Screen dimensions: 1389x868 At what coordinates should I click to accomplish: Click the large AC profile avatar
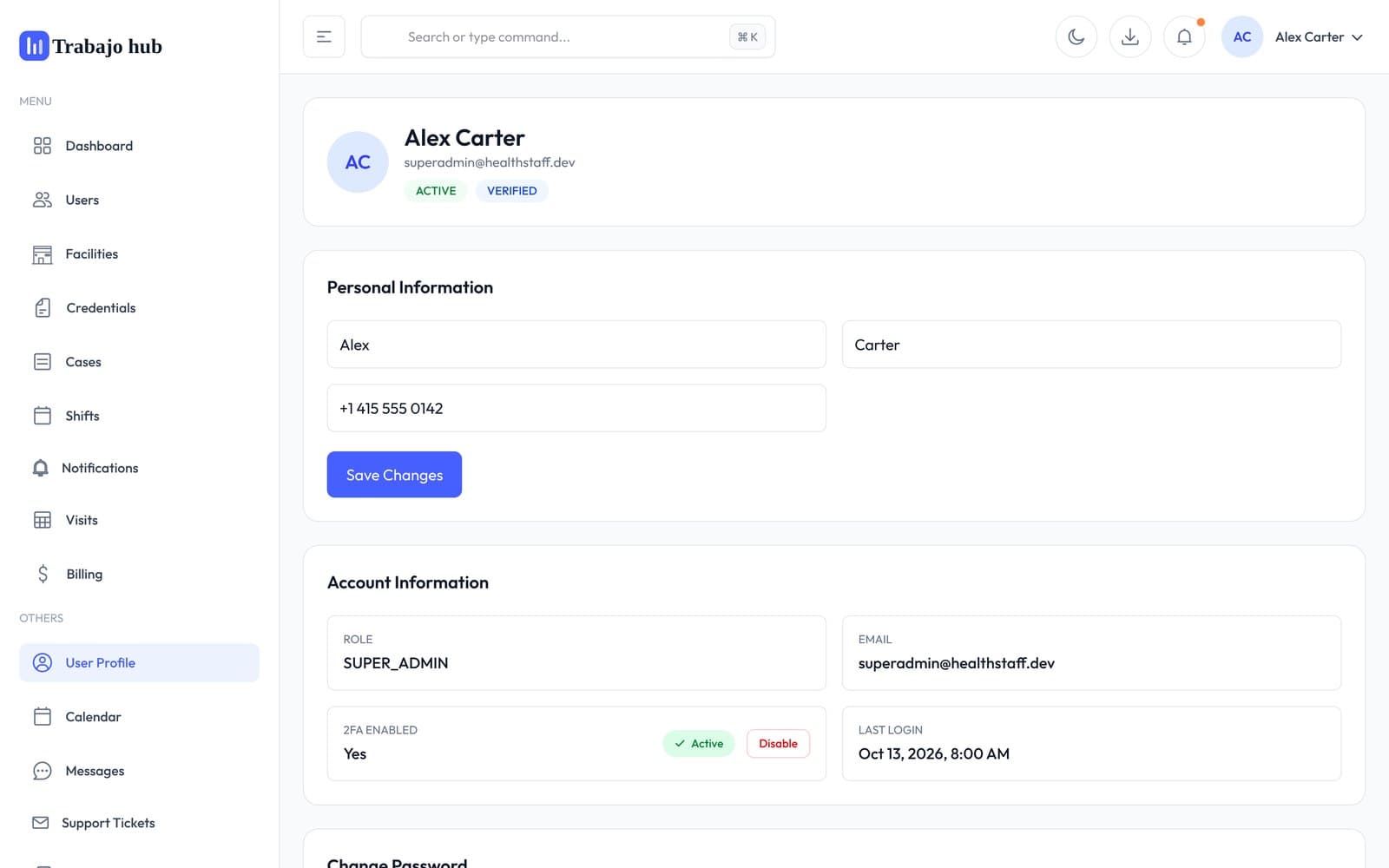click(x=358, y=162)
